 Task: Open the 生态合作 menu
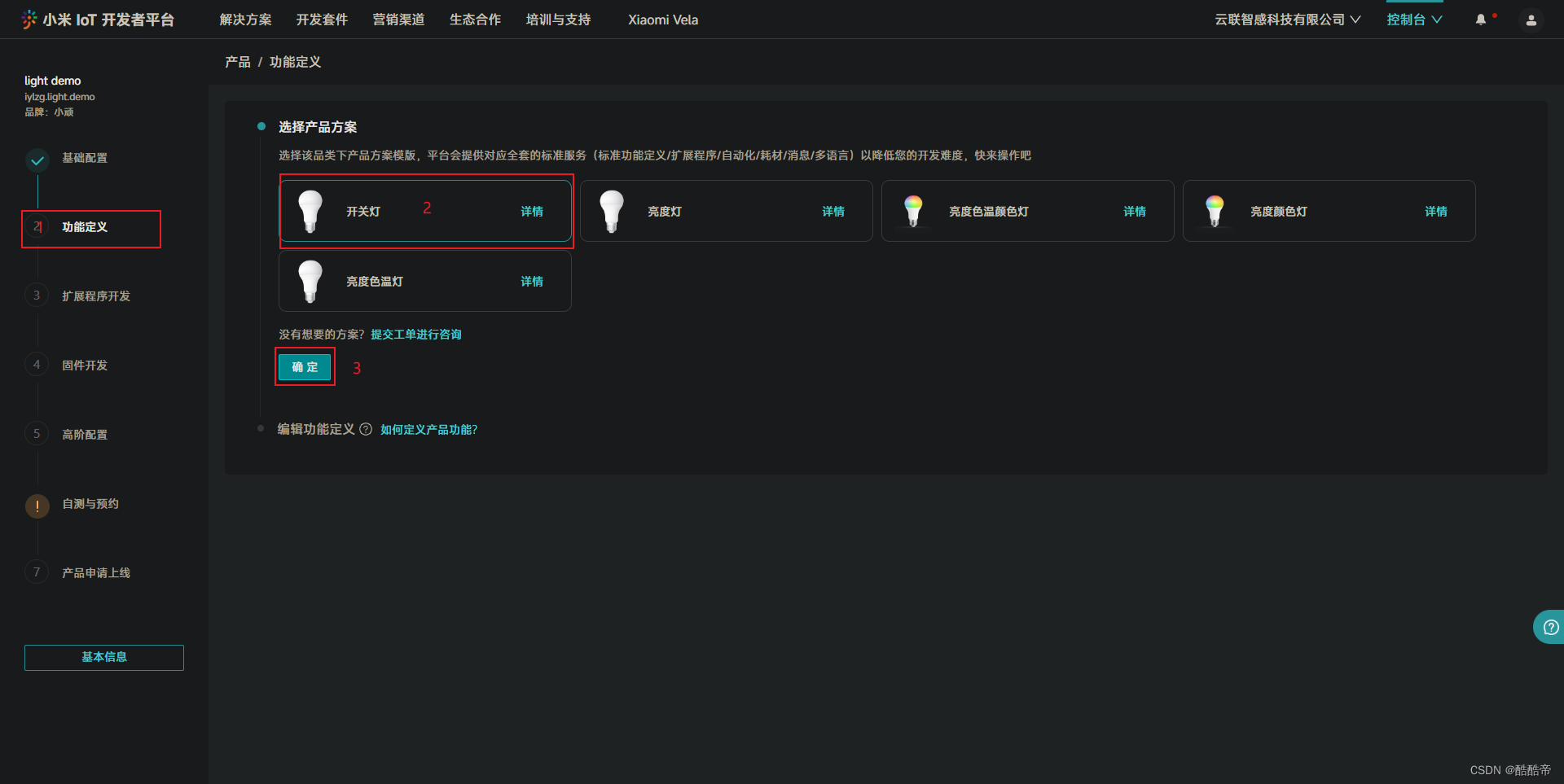click(475, 20)
